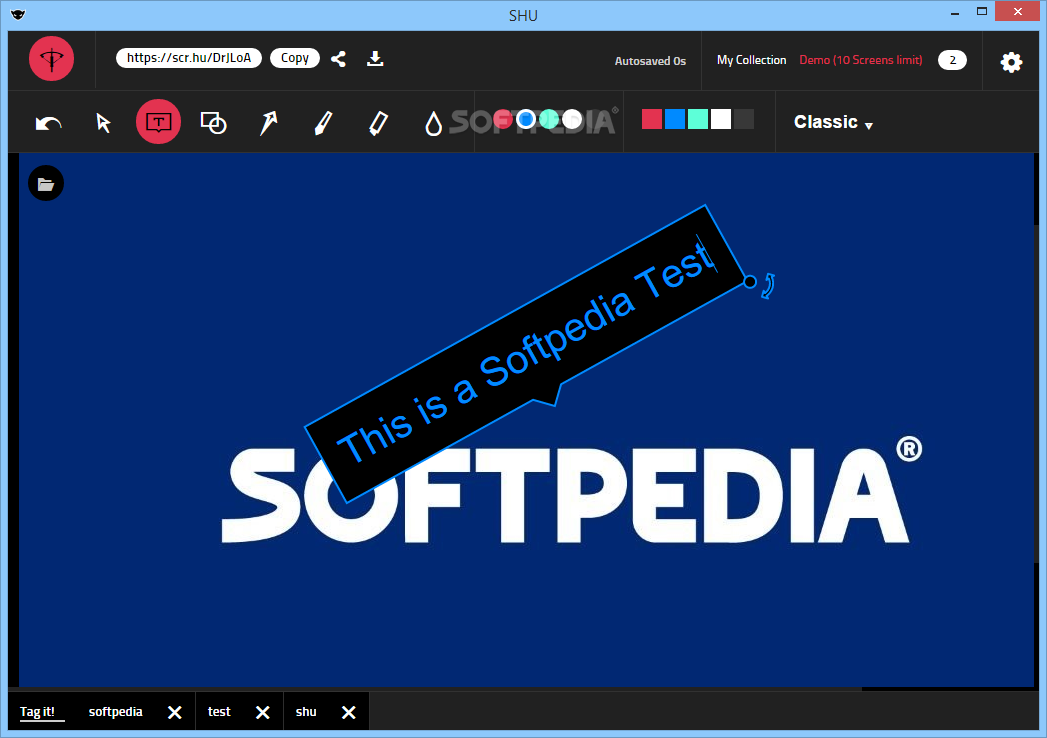Maximize the SHU window
The image size is (1047, 738).
pyautogui.click(x=982, y=11)
